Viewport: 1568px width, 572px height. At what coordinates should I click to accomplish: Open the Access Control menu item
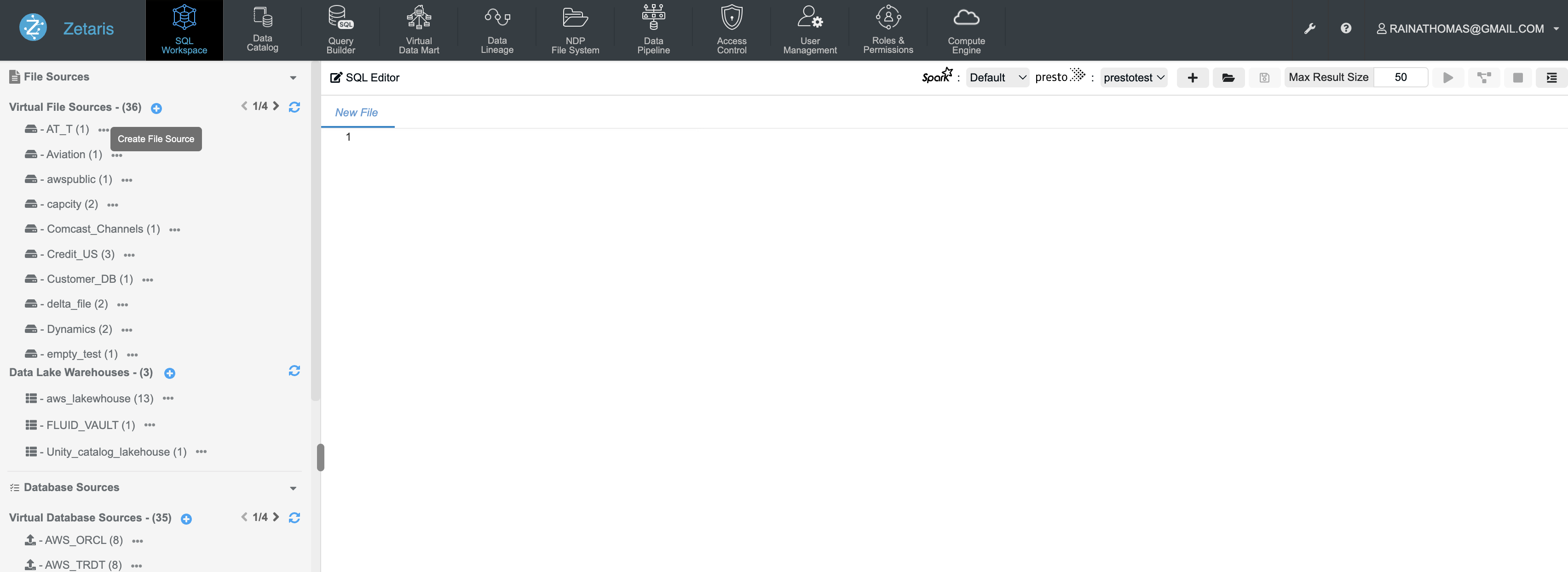coord(731,29)
